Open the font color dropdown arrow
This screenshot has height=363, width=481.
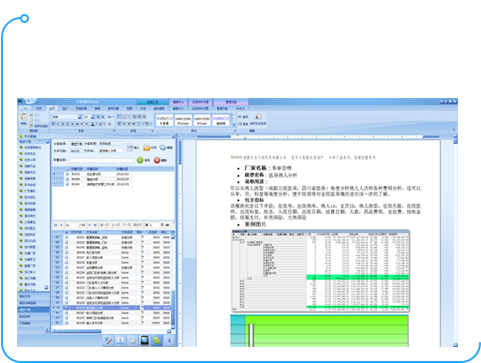(x=97, y=124)
